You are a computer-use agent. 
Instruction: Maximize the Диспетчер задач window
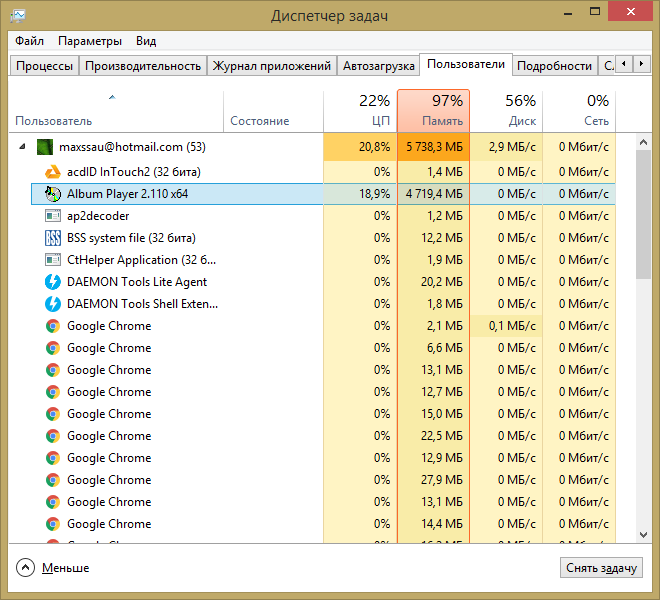point(595,12)
